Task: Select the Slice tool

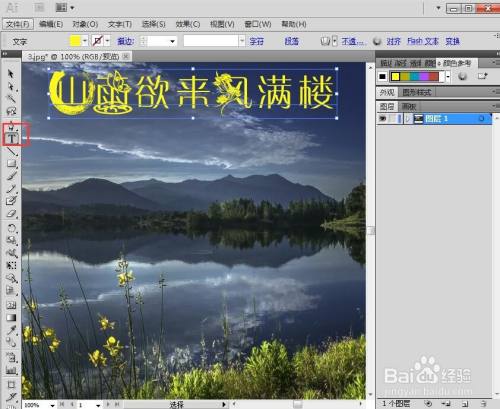Action: pyautogui.click(x=11, y=397)
